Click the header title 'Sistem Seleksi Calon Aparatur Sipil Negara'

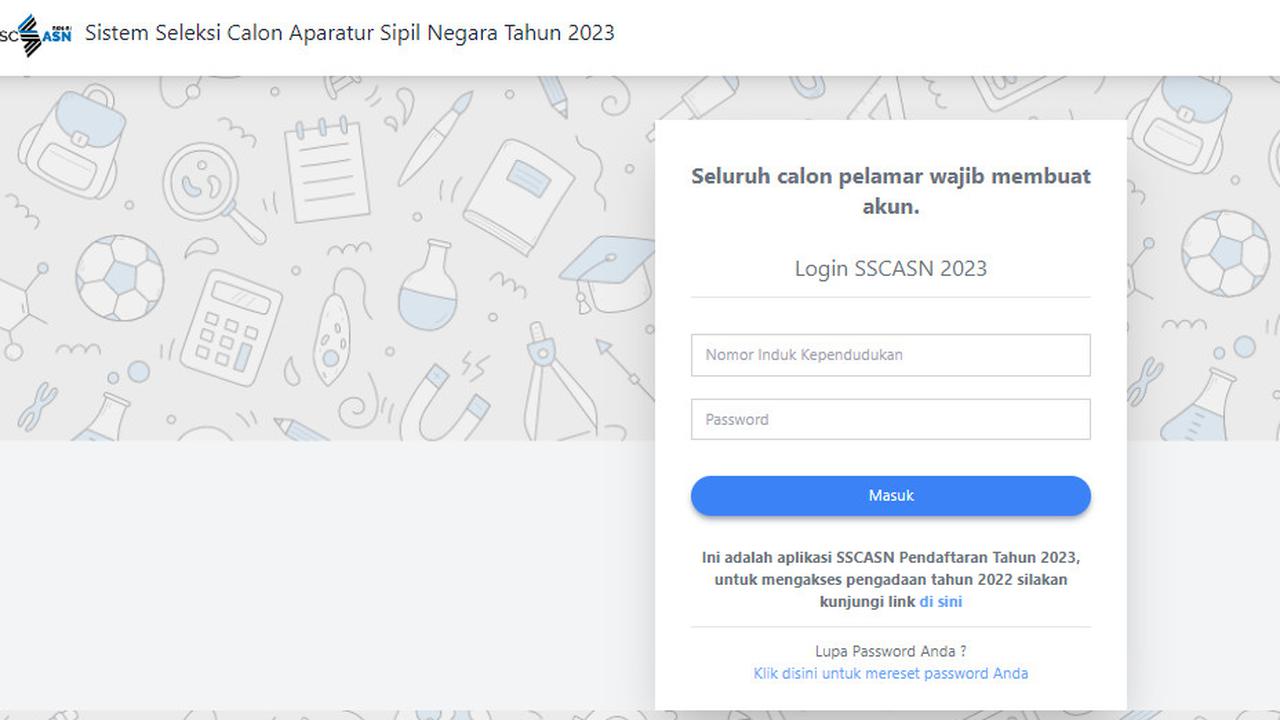point(348,33)
